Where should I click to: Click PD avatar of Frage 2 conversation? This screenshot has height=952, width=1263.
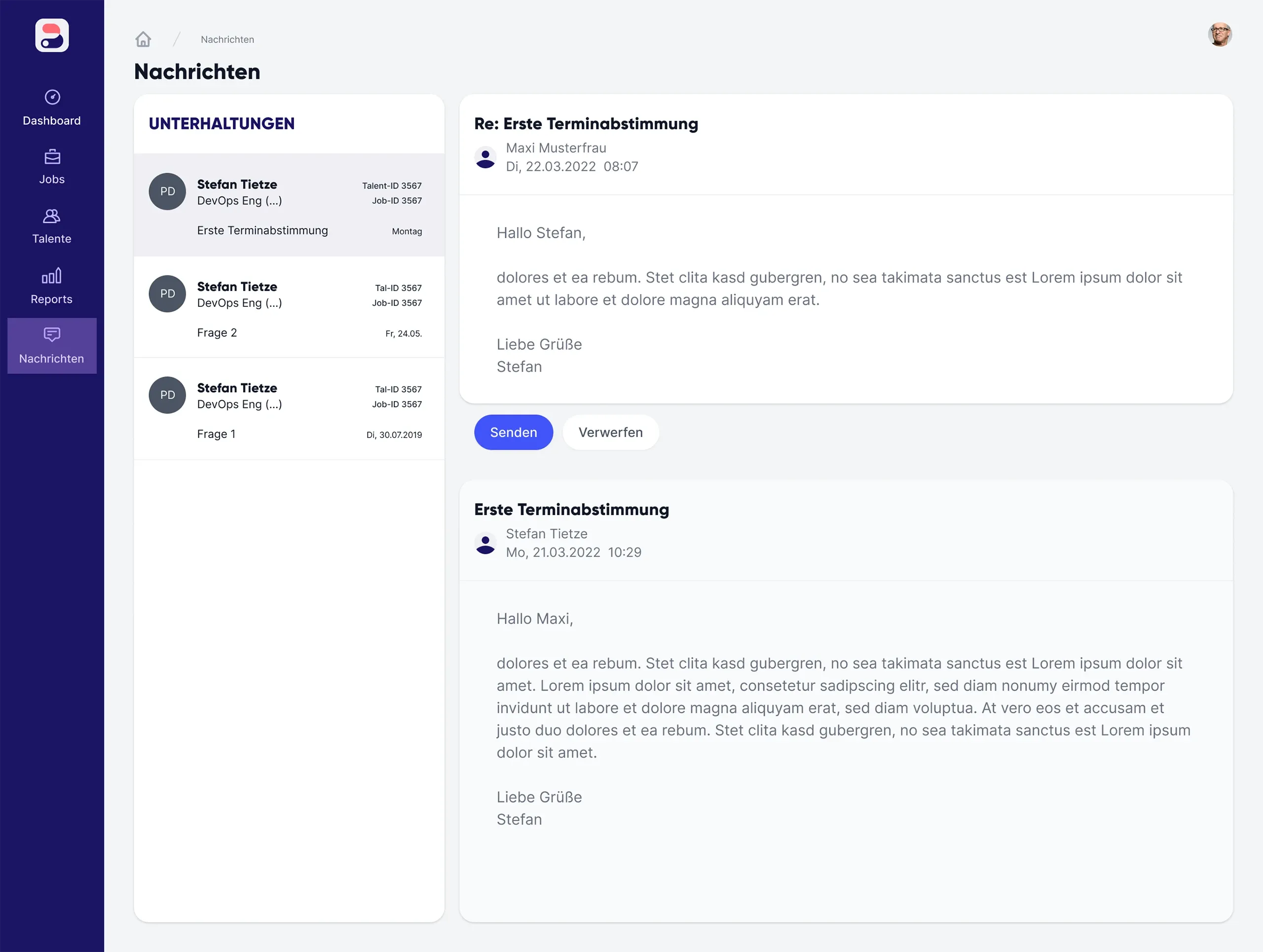click(x=167, y=294)
